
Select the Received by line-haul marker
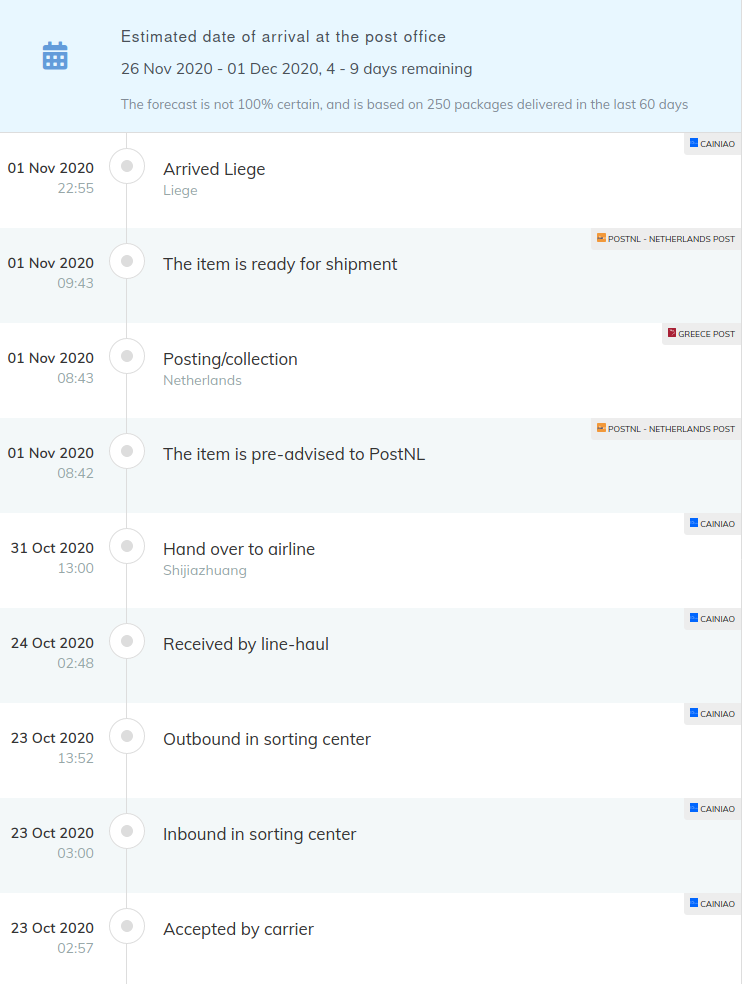127,641
